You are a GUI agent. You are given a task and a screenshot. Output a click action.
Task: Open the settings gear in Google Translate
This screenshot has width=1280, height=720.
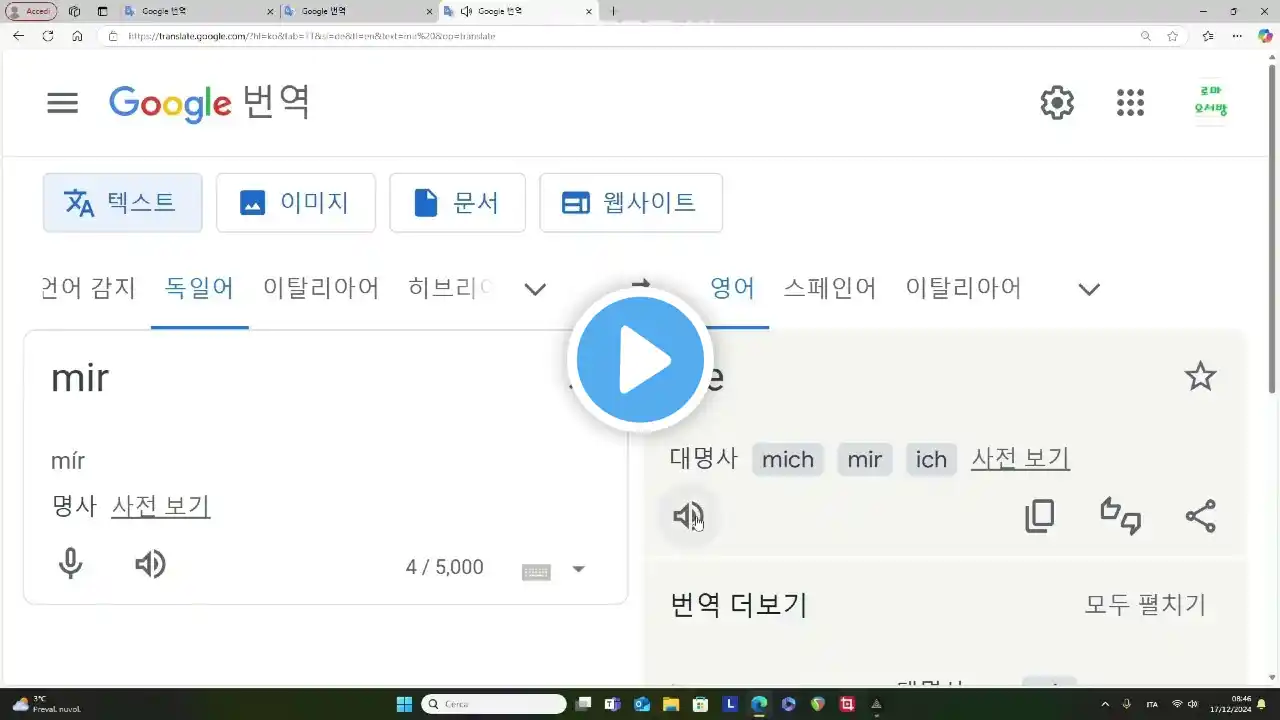point(1057,103)
